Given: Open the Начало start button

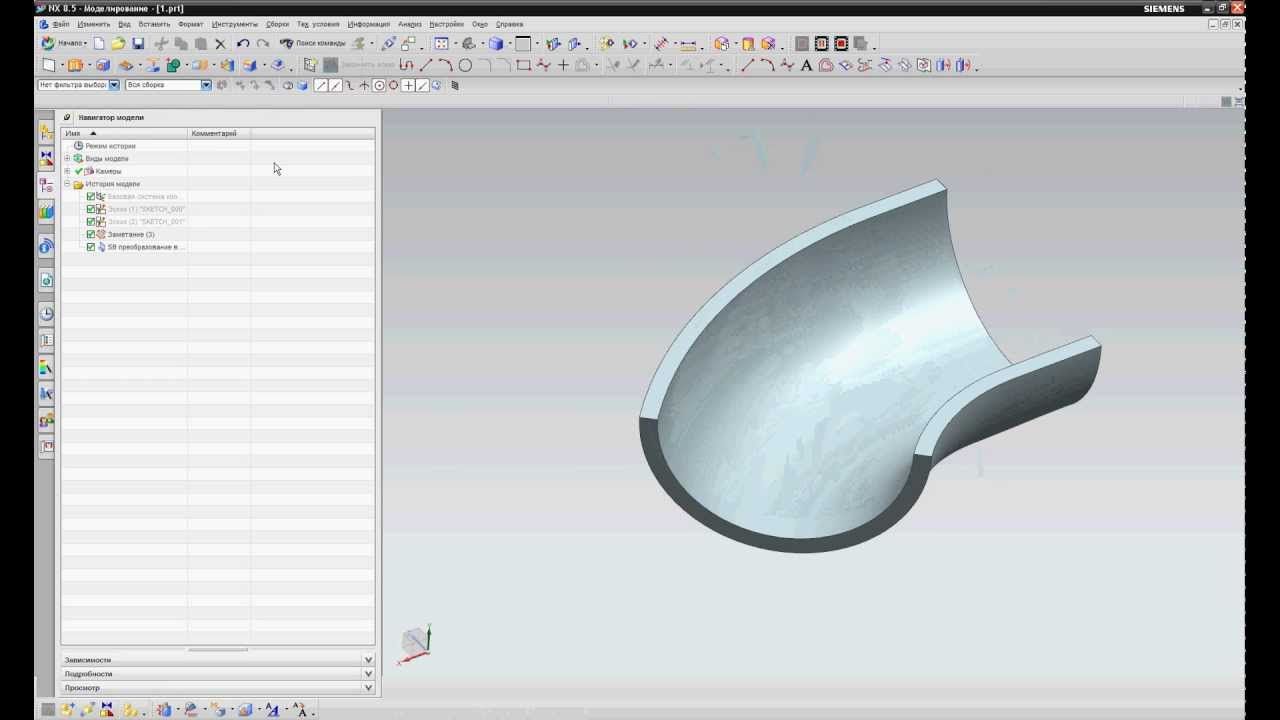Looking at the screenshot, I should [64, 44].
